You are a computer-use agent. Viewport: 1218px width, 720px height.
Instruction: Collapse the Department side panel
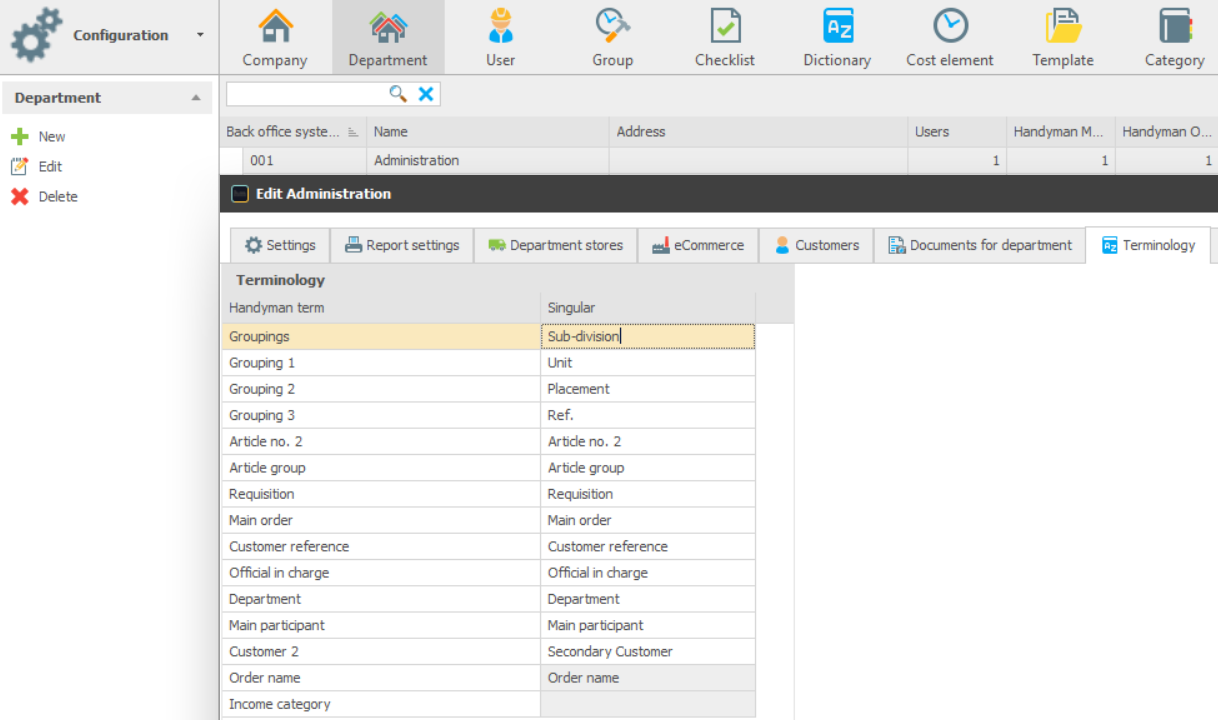(x=196, y=98)
